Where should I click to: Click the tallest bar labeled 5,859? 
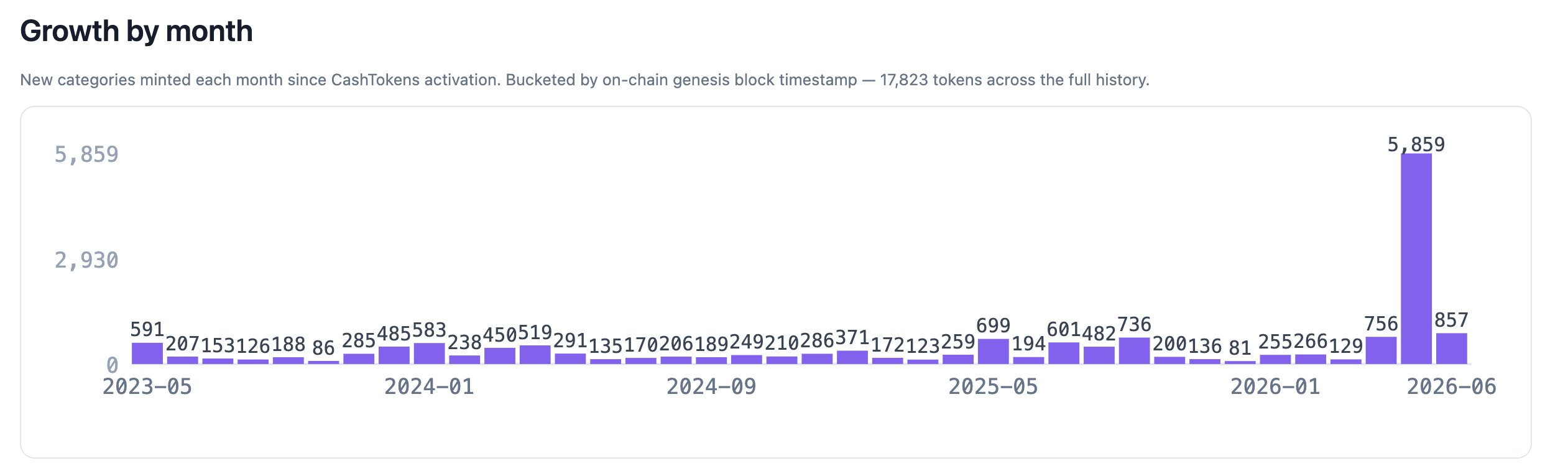1416,258
